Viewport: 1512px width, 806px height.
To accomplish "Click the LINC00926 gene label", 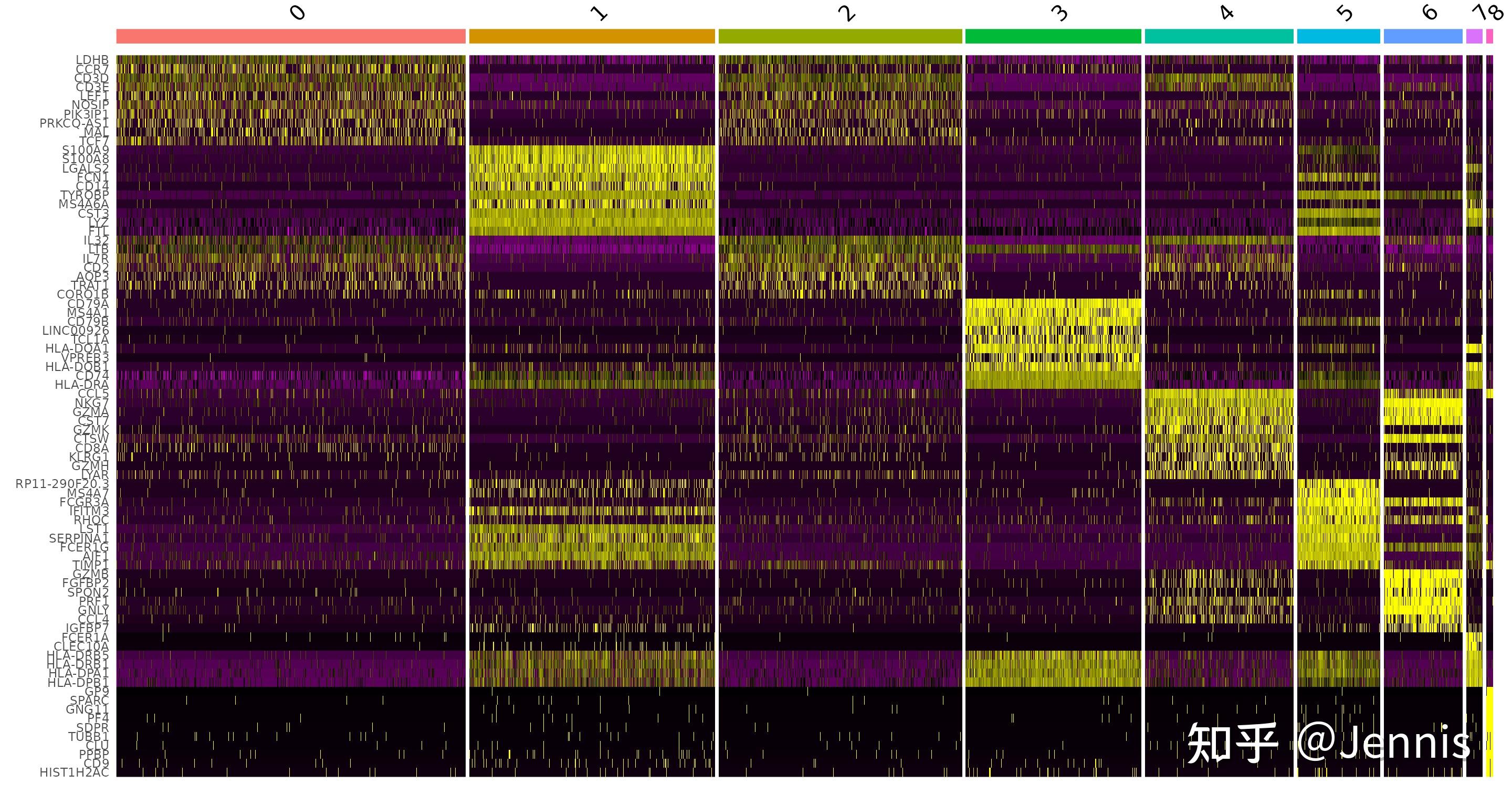I will 75,331.
